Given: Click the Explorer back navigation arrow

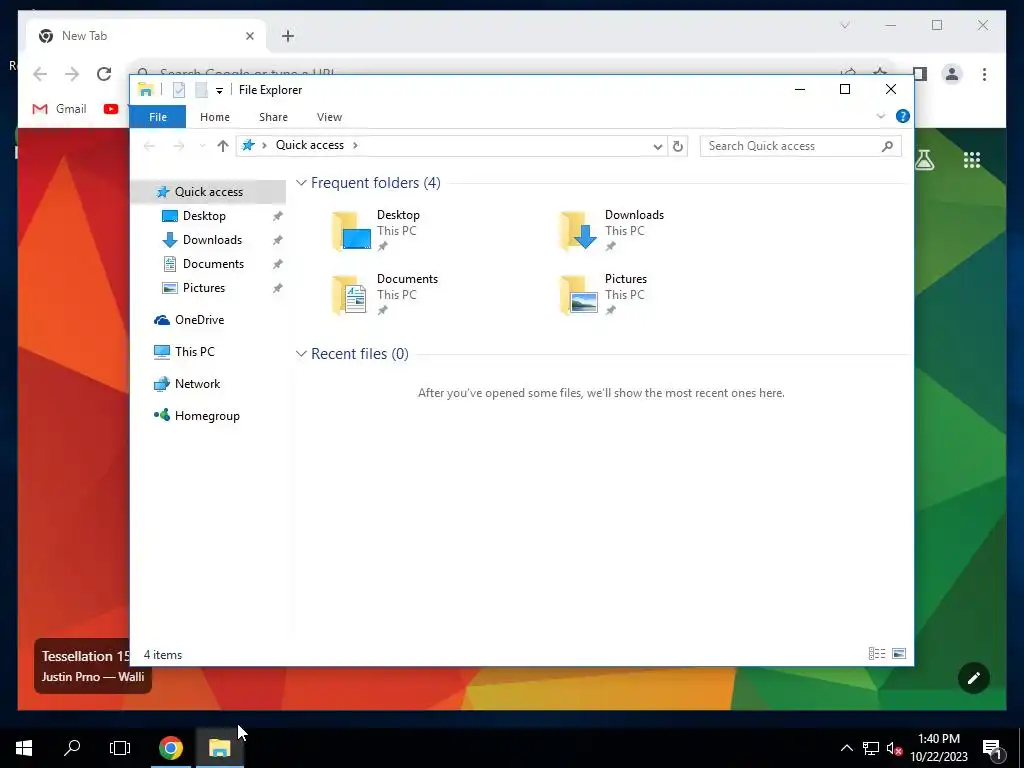Looking at the screenshot, I should (x=150, y=146).
